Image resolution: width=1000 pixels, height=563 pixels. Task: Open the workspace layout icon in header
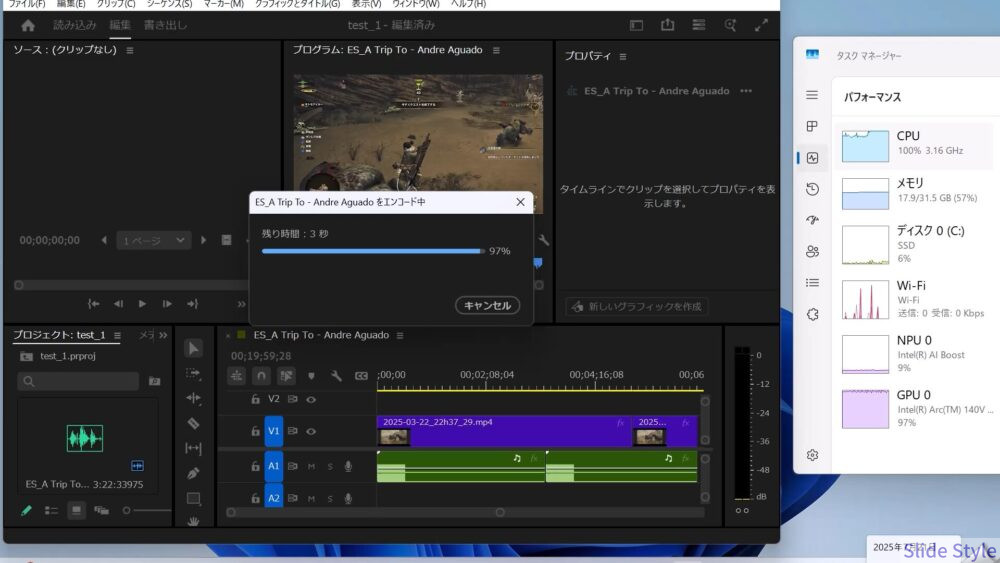coord(636,26)
